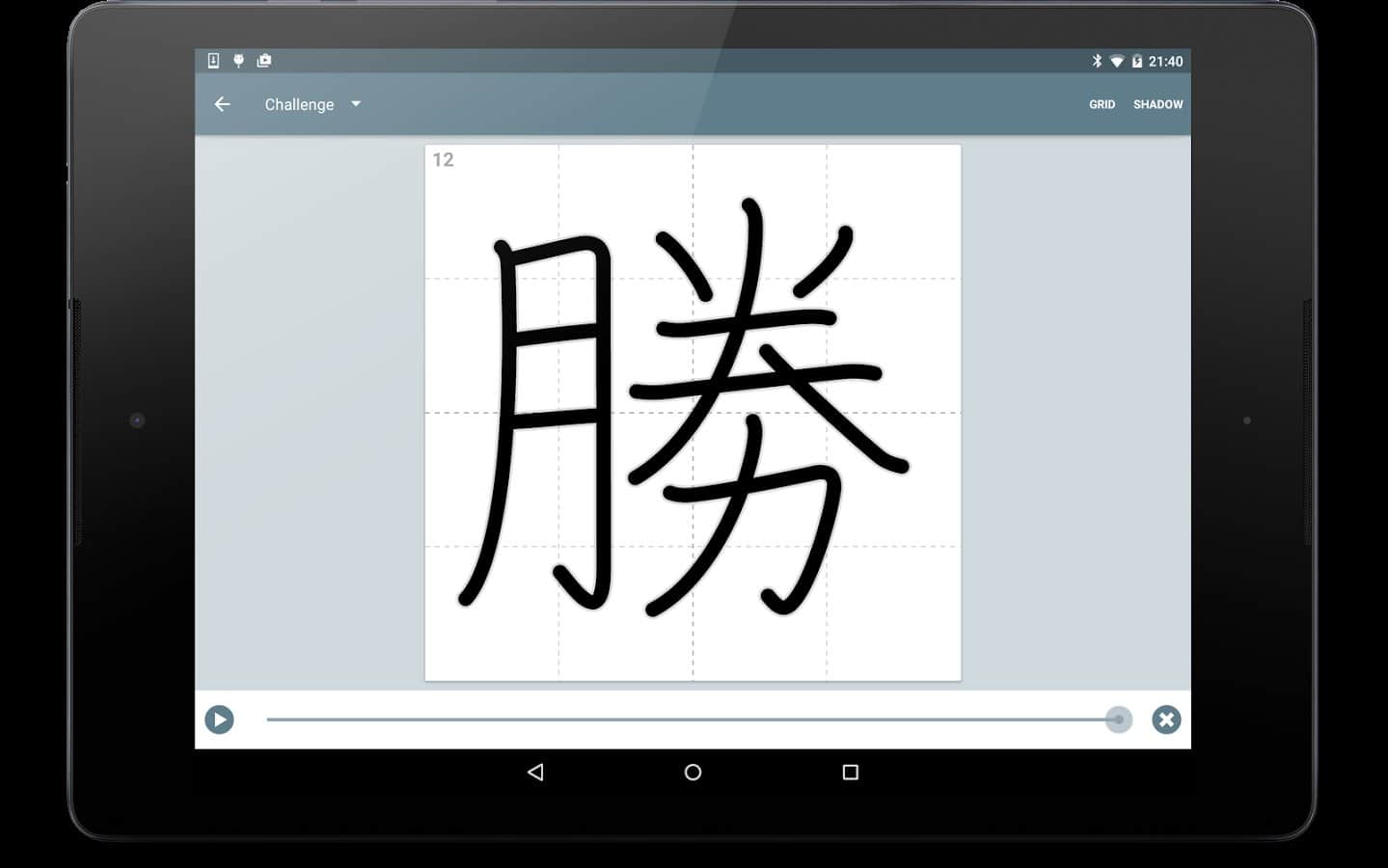Tap the battery indicator icon
The height and width of the screenshot is (868, 1388).
[1137, 61]
